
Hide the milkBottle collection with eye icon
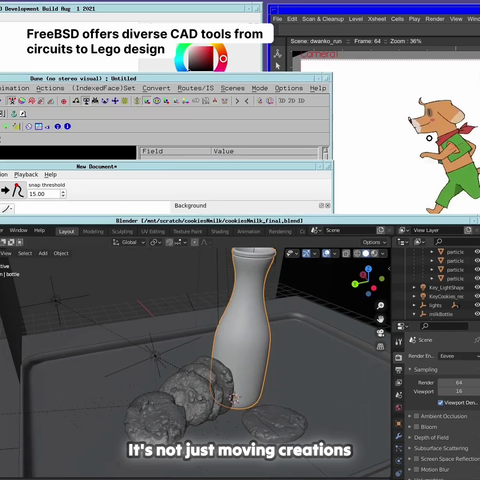(x=477, y=314)
